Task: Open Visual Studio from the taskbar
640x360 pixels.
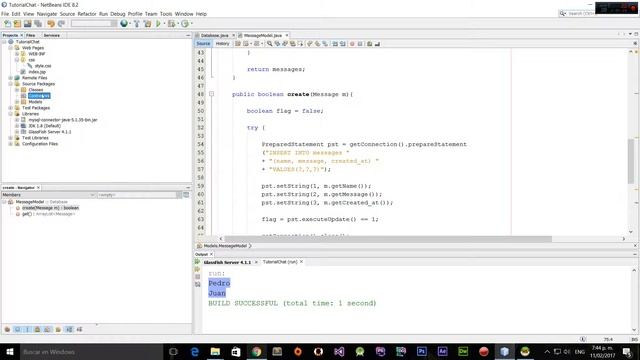Action: [339, 351]
